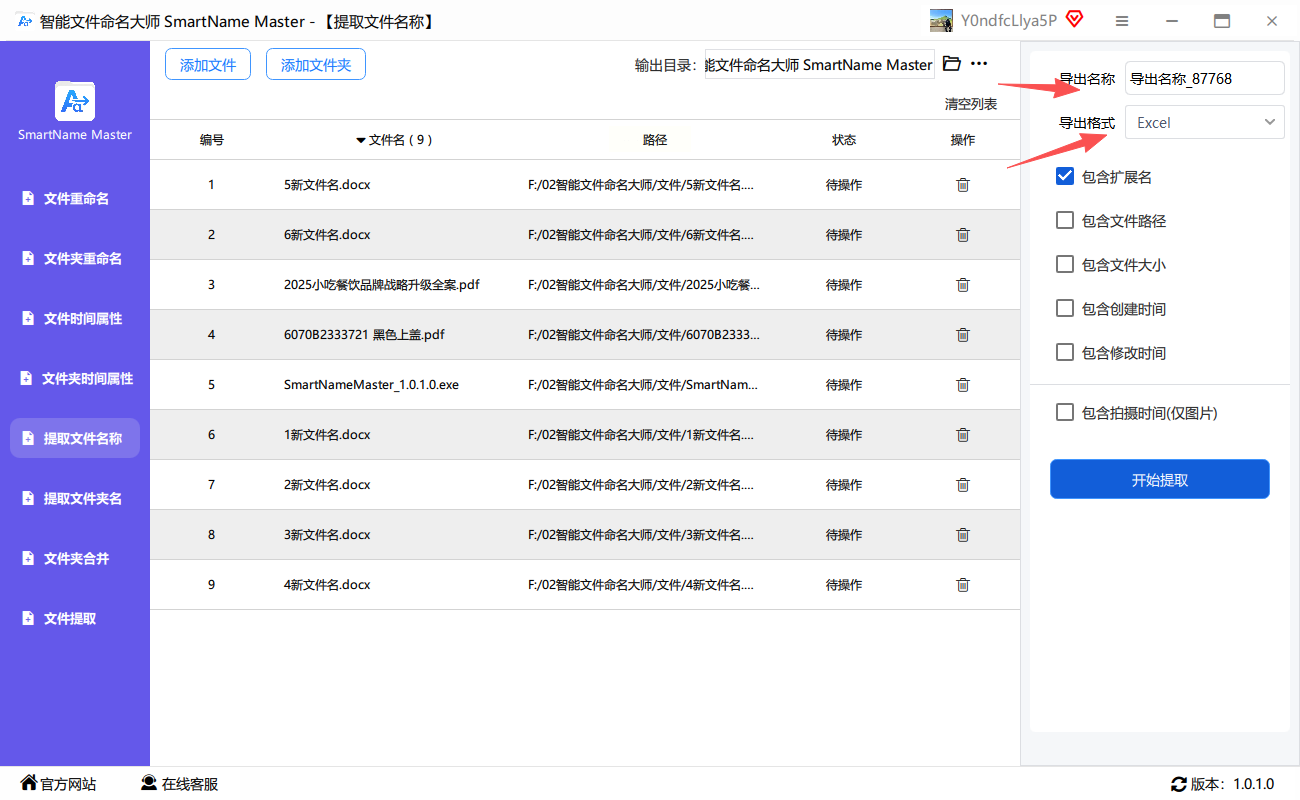
Task: Click the user avatar picture
Action: [941, 21]
